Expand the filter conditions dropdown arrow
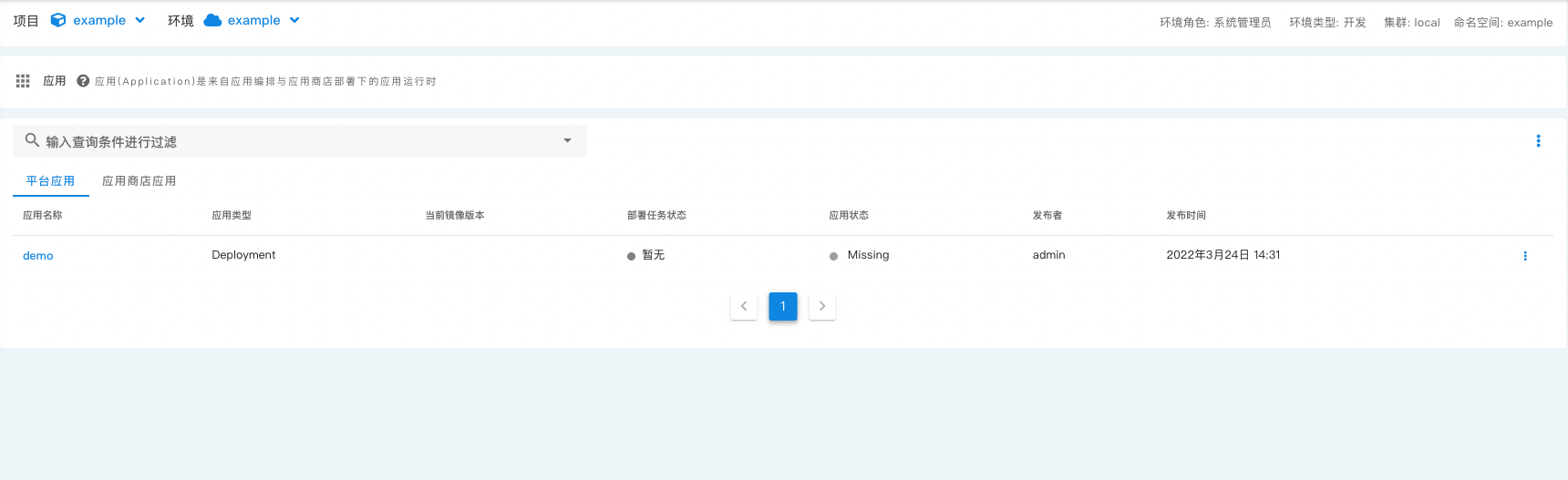 pyautogui.click(x=567, y=141)
